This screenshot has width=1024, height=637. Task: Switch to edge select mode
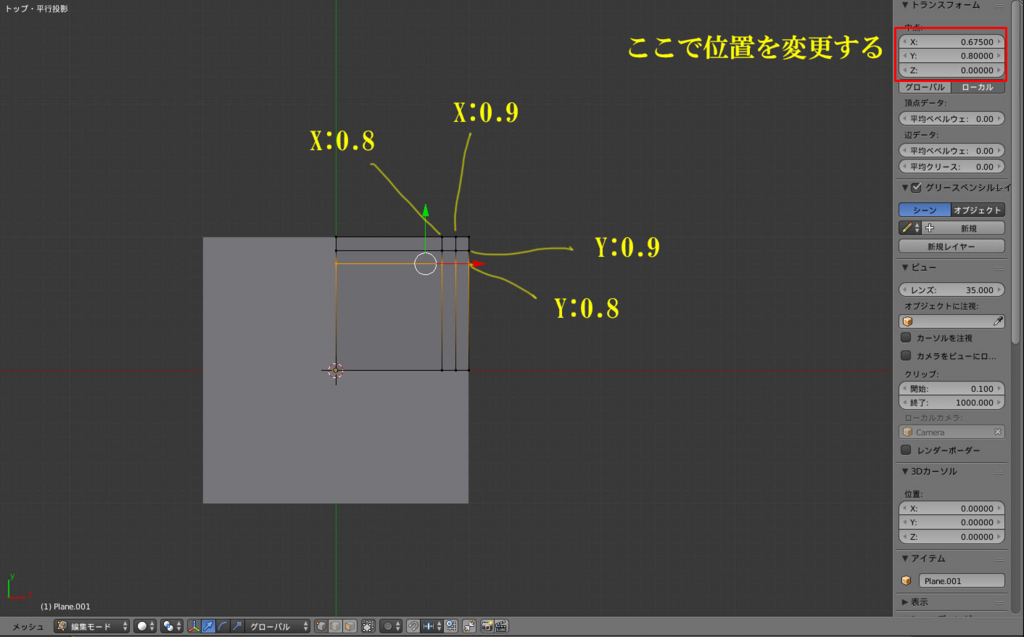click(336, 627)
